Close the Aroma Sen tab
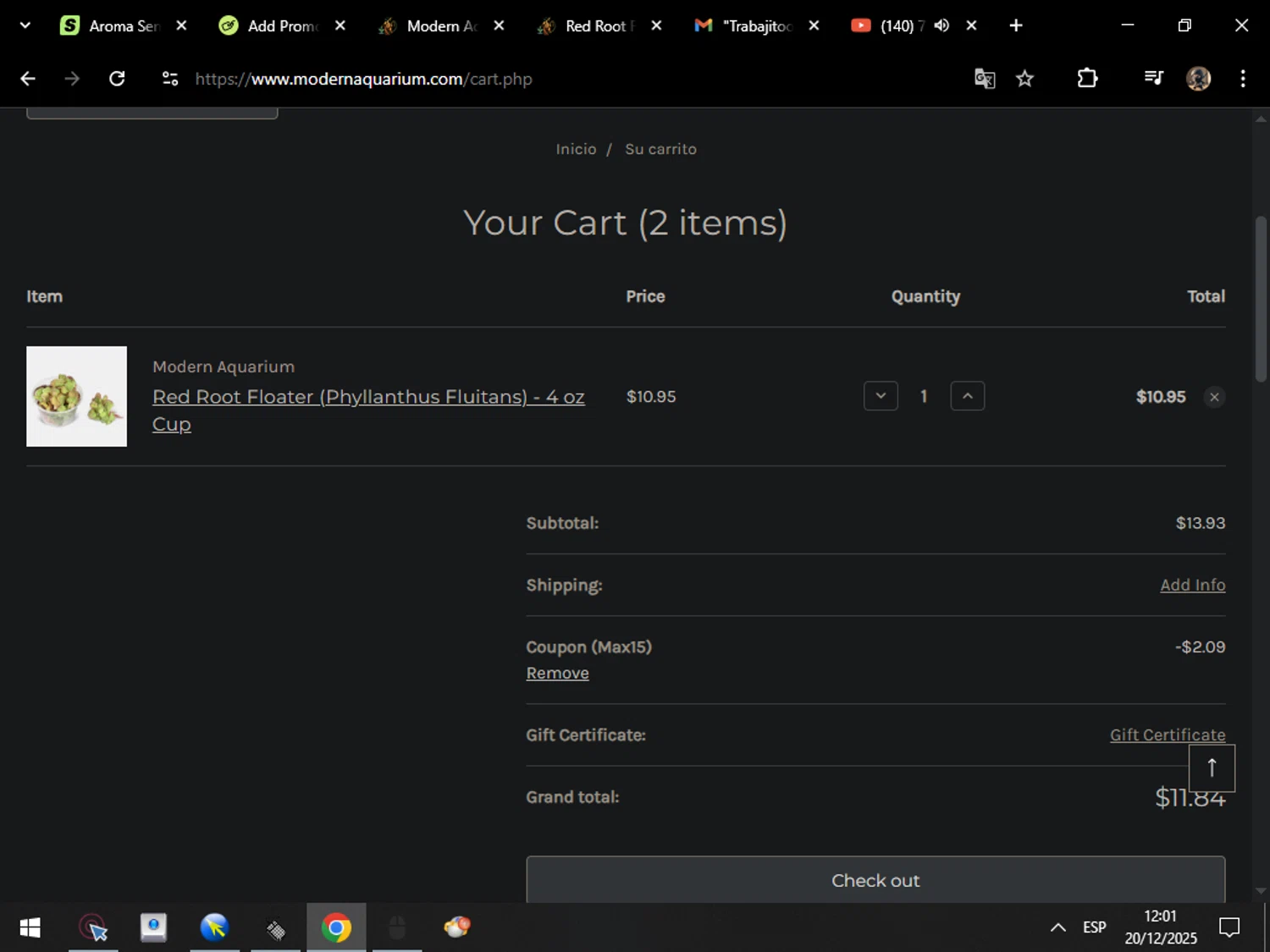 coord(181,25)
